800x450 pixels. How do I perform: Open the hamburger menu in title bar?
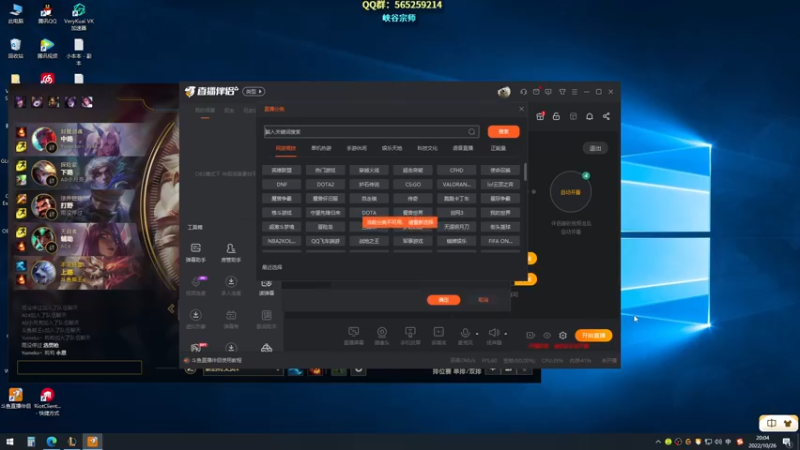click(x=574, y=92)
